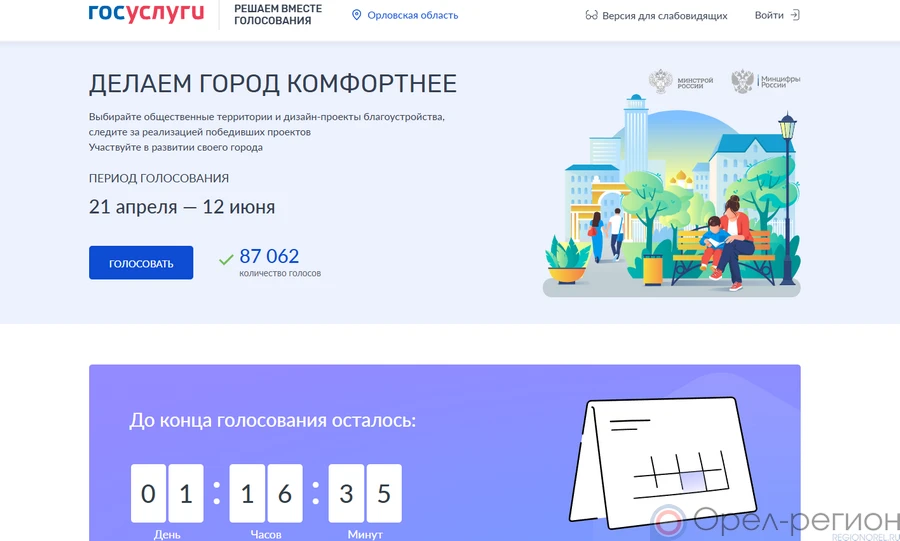Click the glasses accessibility icon
Viewport: 900px width, 541px height.
click(591, 16)
